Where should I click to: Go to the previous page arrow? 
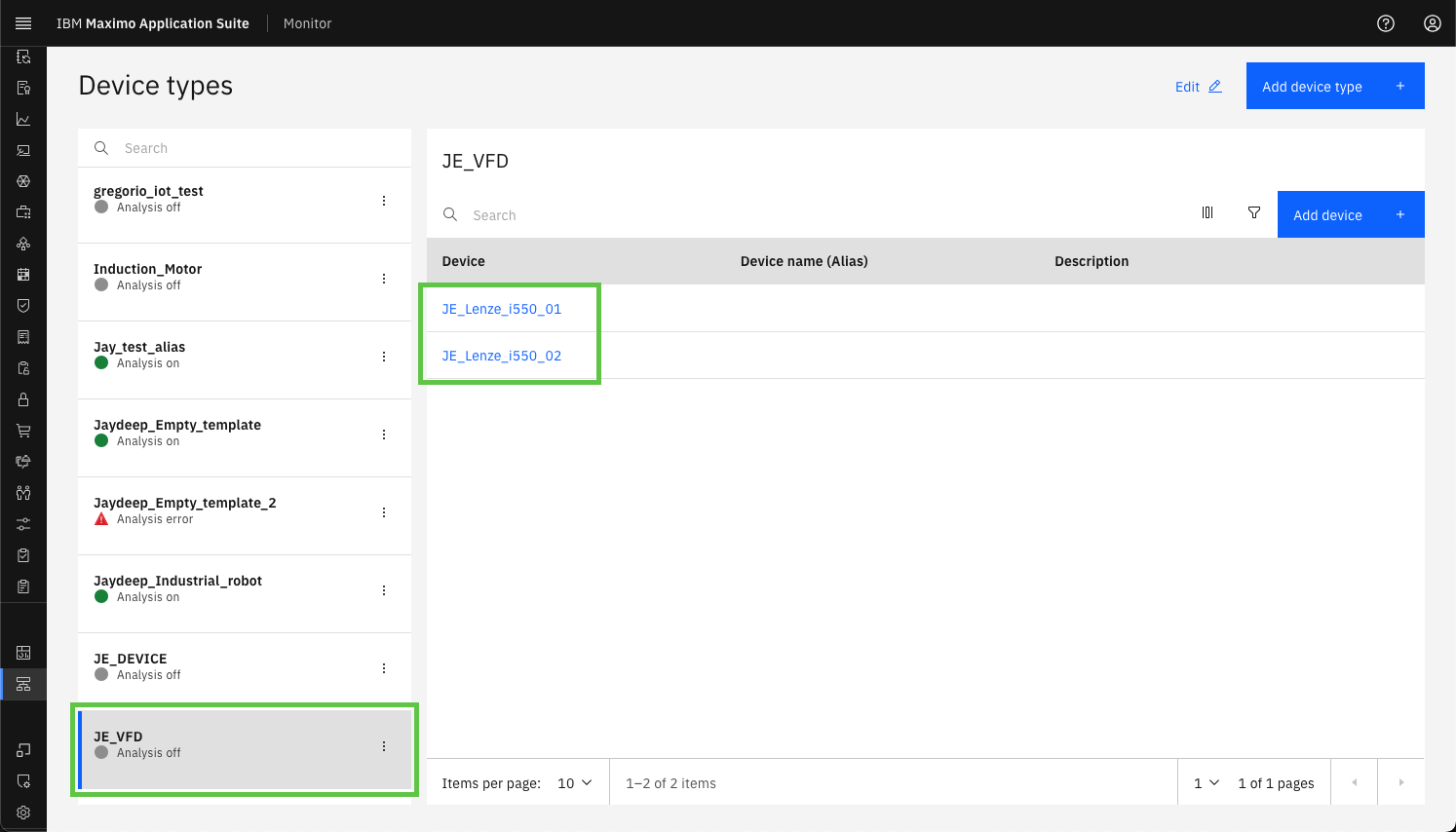pyautogui.click(x=1354, y=782)
